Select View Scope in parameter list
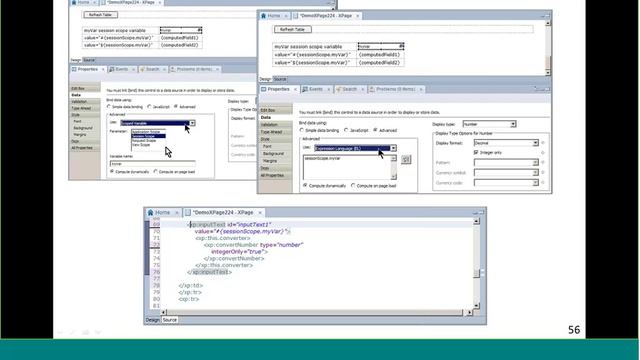Viewport: 640px width, 360px height. (x=141, y=145)
